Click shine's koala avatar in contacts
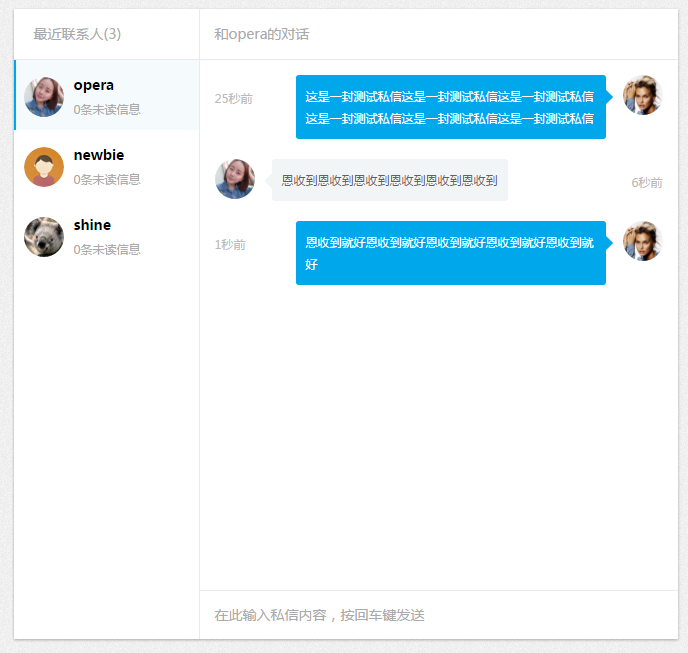 coord(44,237)
